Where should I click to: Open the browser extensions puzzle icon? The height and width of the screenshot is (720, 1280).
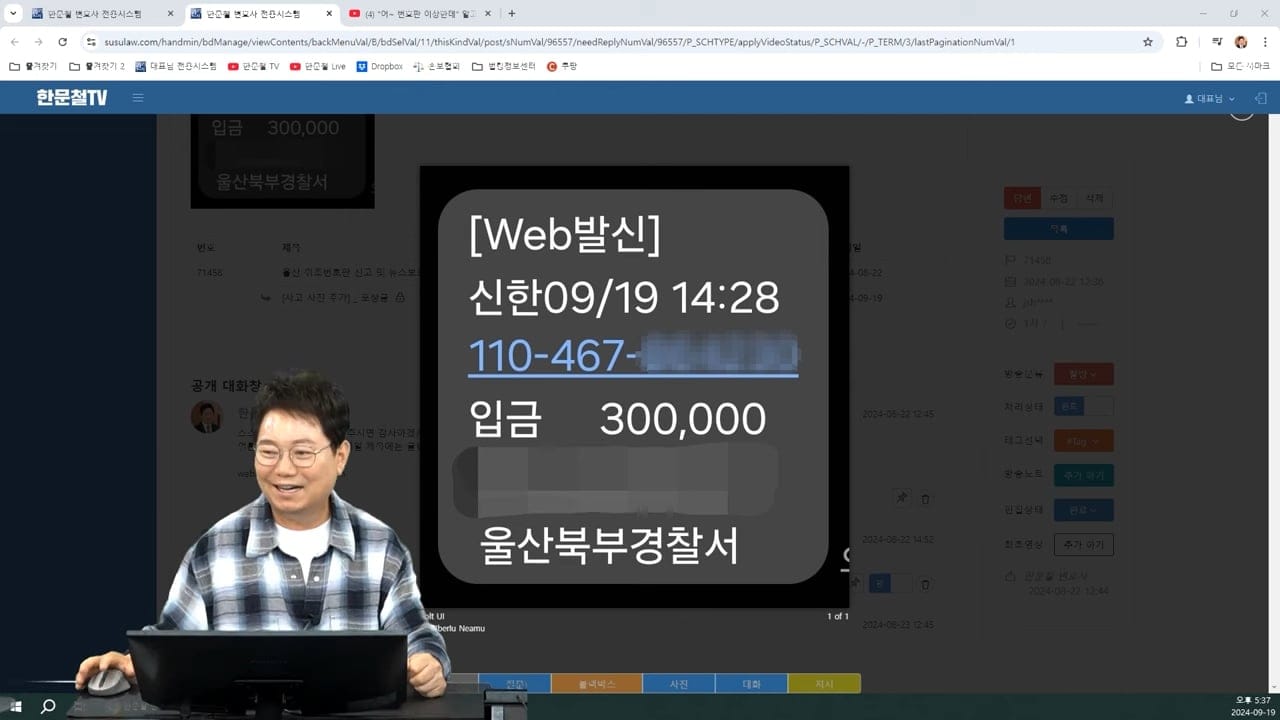(x=1181, y=42)
